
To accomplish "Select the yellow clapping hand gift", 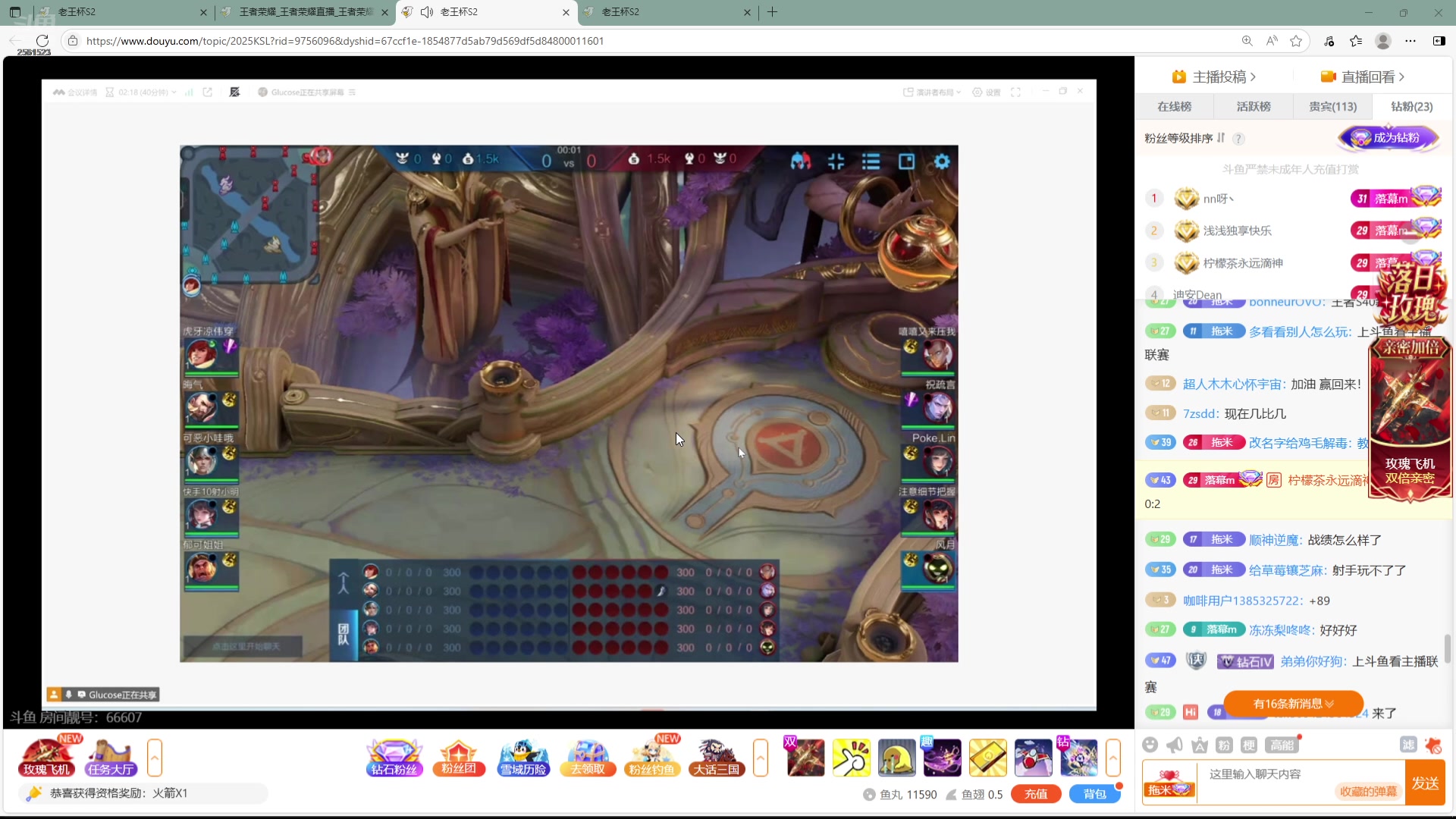I will [851, 757].
